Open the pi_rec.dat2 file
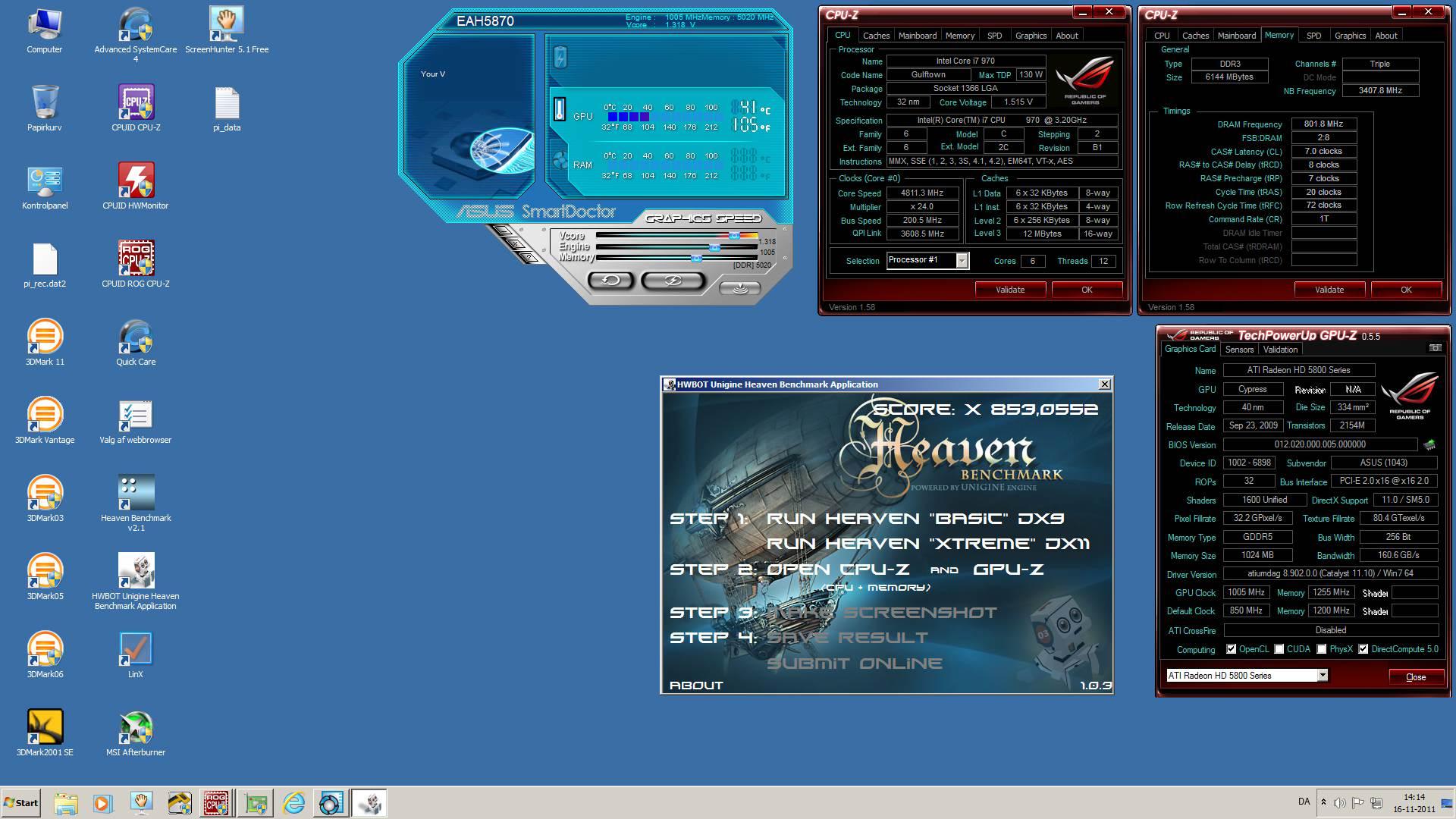The width and height of the screenshot is (1456, 819). [45, 265]
